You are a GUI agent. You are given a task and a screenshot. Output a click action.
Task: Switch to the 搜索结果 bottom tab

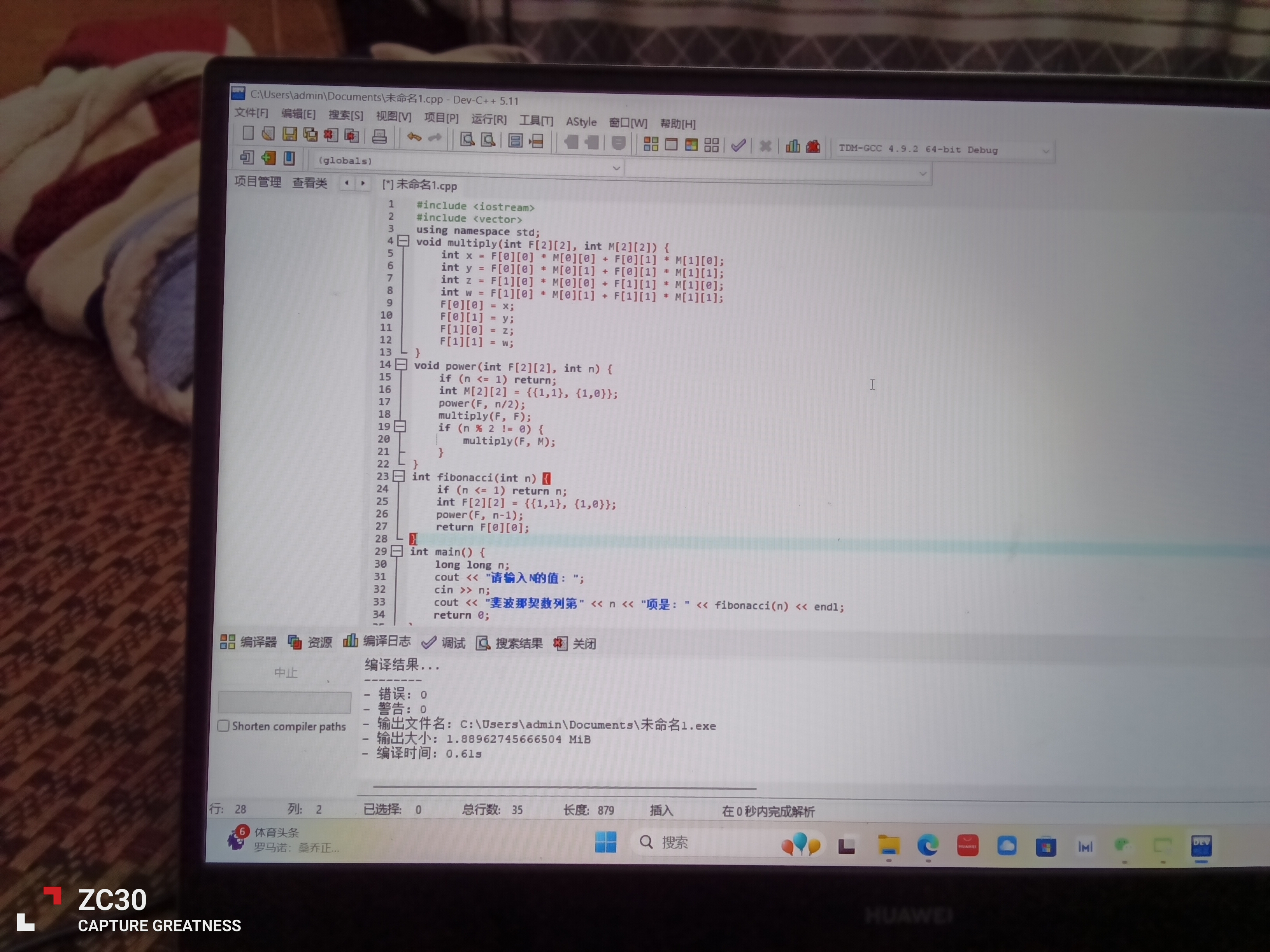pyautogui.click(x=510, y=643)
